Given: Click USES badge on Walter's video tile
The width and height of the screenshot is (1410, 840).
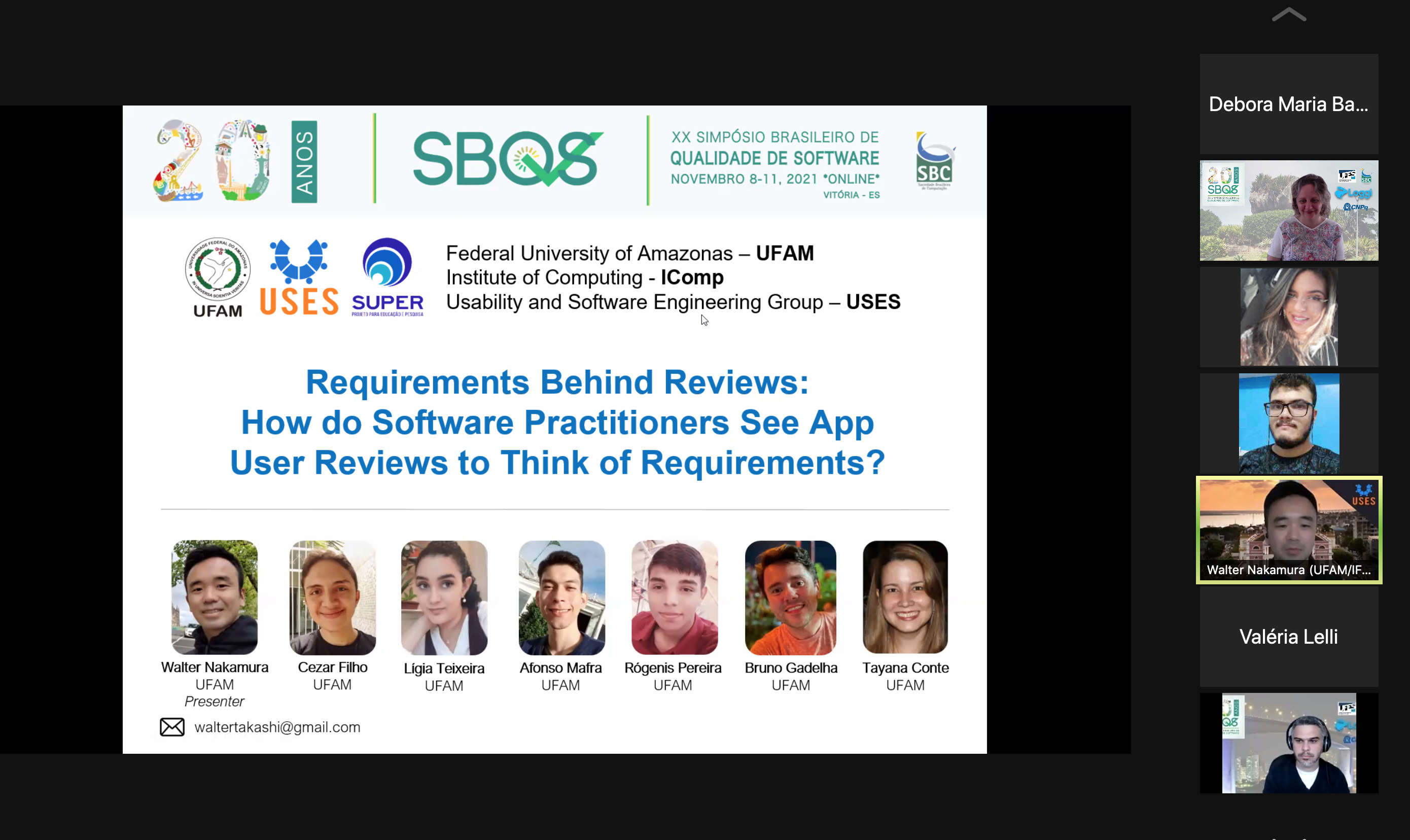Looking at the screenshot, I should (x=1363, y=495).
